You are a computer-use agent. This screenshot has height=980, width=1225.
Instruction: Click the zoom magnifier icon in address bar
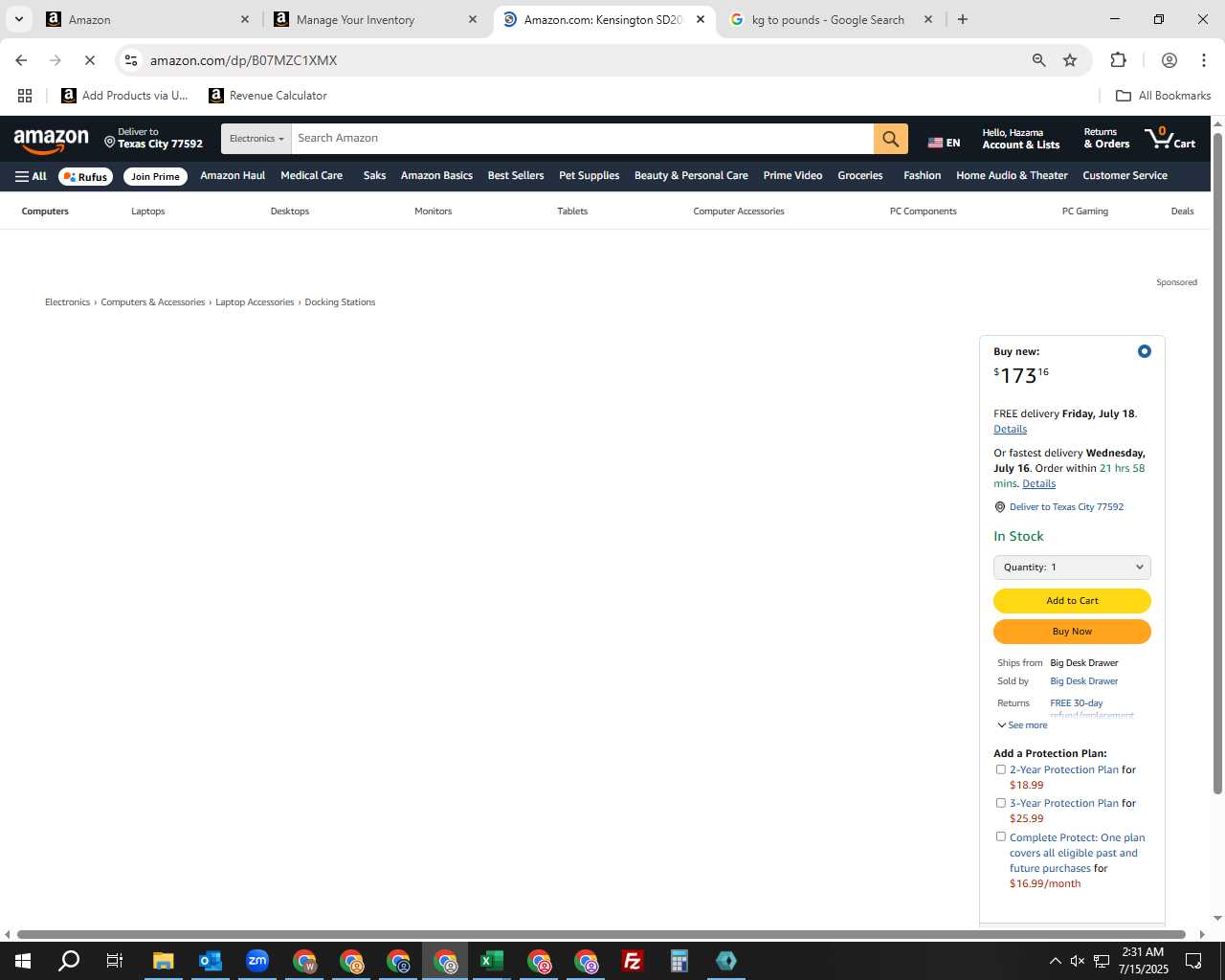[x=1038, y=60]
